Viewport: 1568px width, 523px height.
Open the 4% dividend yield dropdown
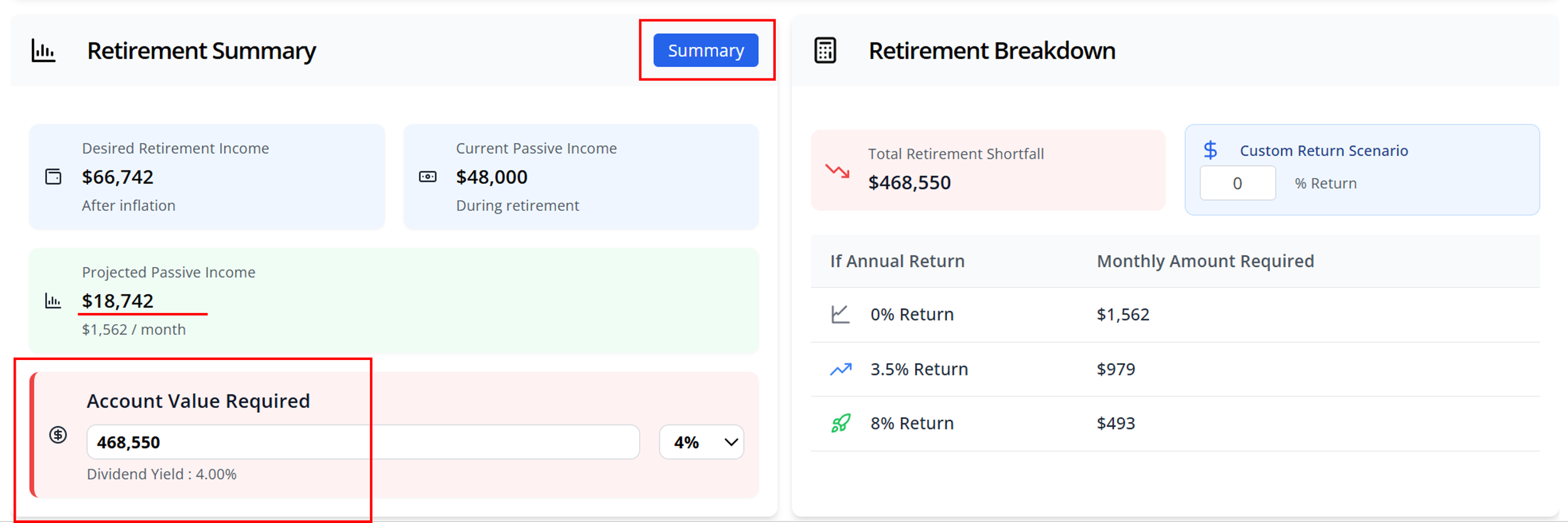click(x=701, y=442)
